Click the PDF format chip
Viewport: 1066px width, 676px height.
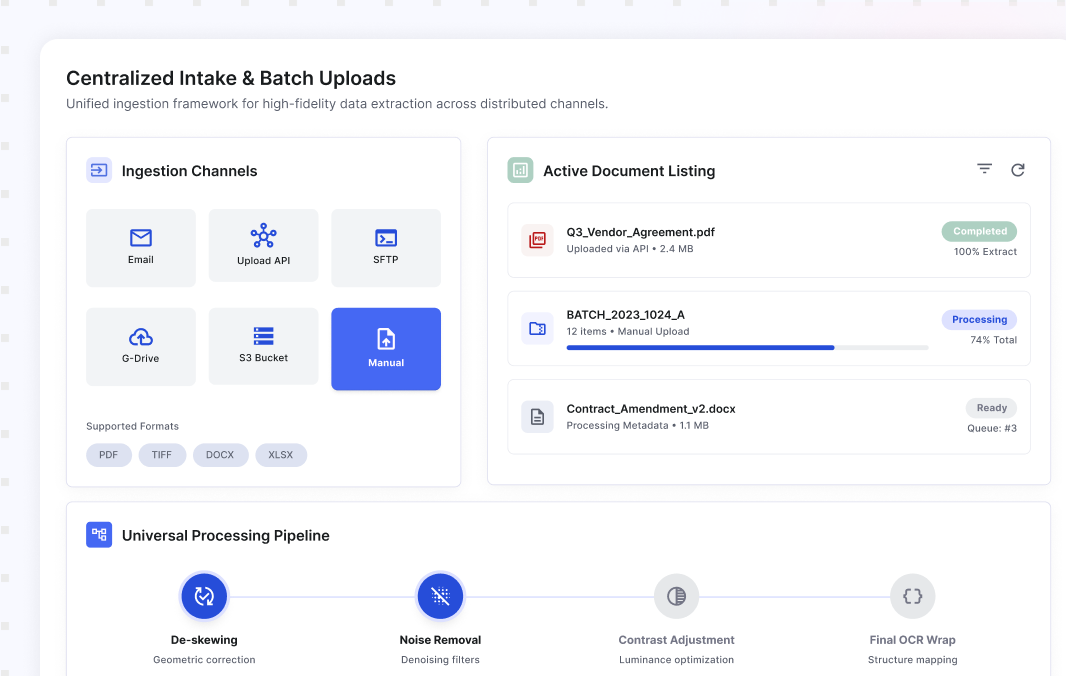pyautogui.click(x=109, y=455)
